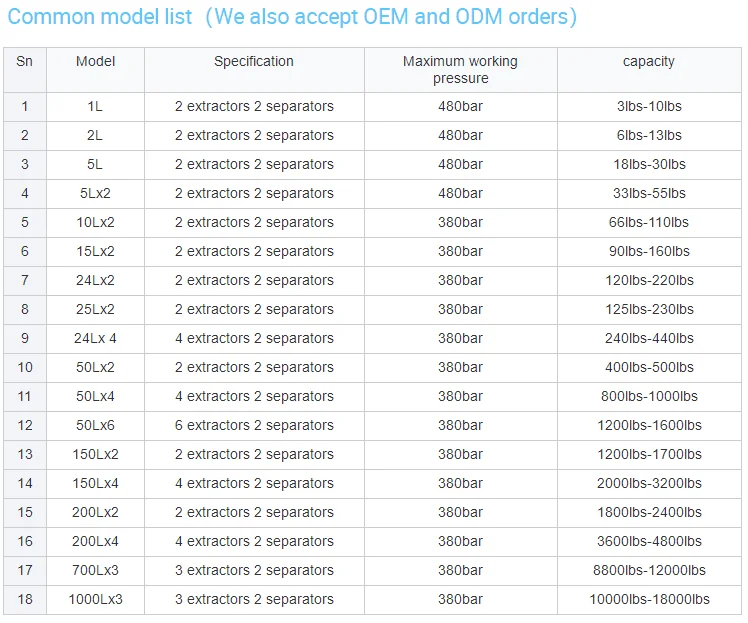Select the 3600lbs-4800lbs capacity cell
This screenshot has width=748, height=623.
pyautogui.click(x=649, y=541)
